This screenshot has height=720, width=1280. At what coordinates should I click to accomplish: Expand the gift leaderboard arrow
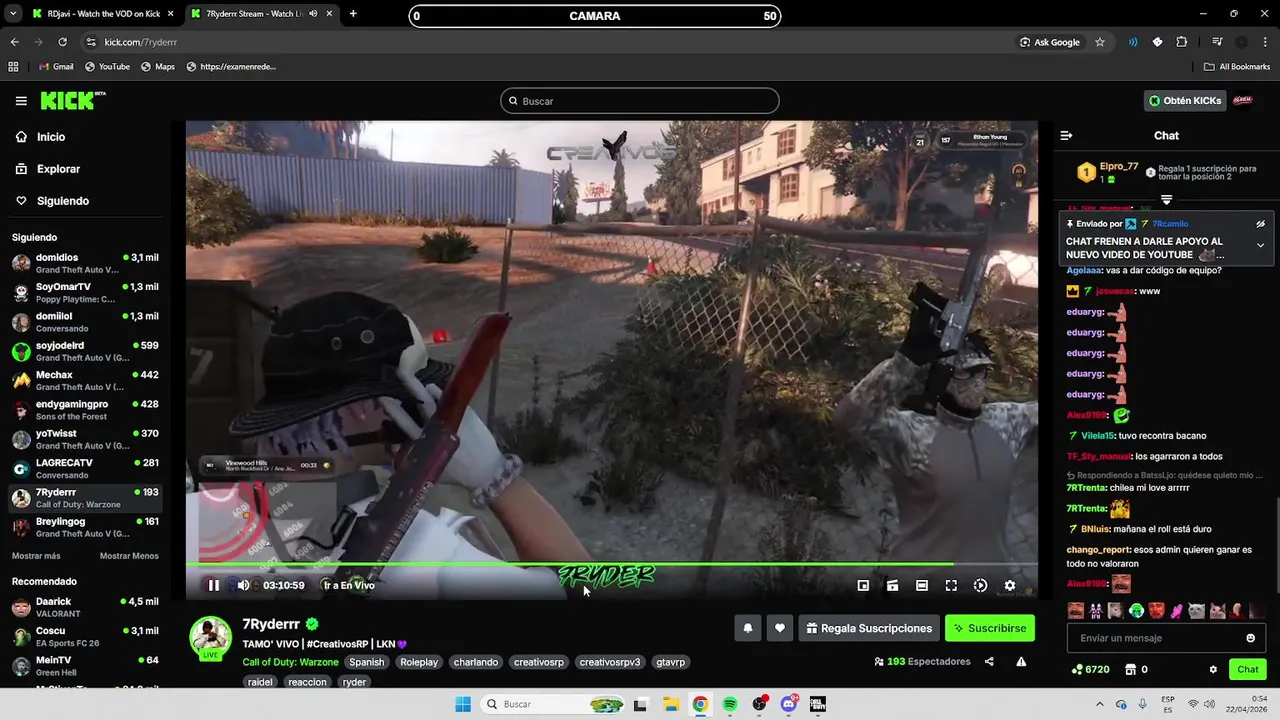coord(1166,200)
